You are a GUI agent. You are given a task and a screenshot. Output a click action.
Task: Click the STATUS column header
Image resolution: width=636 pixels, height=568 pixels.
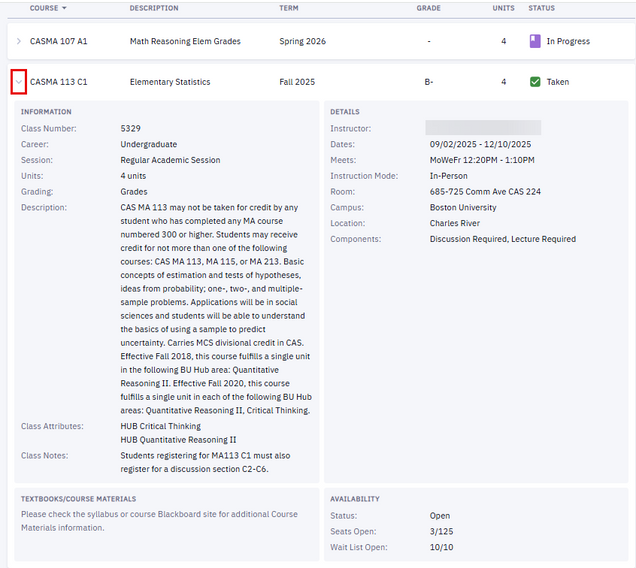coord(541,8)
